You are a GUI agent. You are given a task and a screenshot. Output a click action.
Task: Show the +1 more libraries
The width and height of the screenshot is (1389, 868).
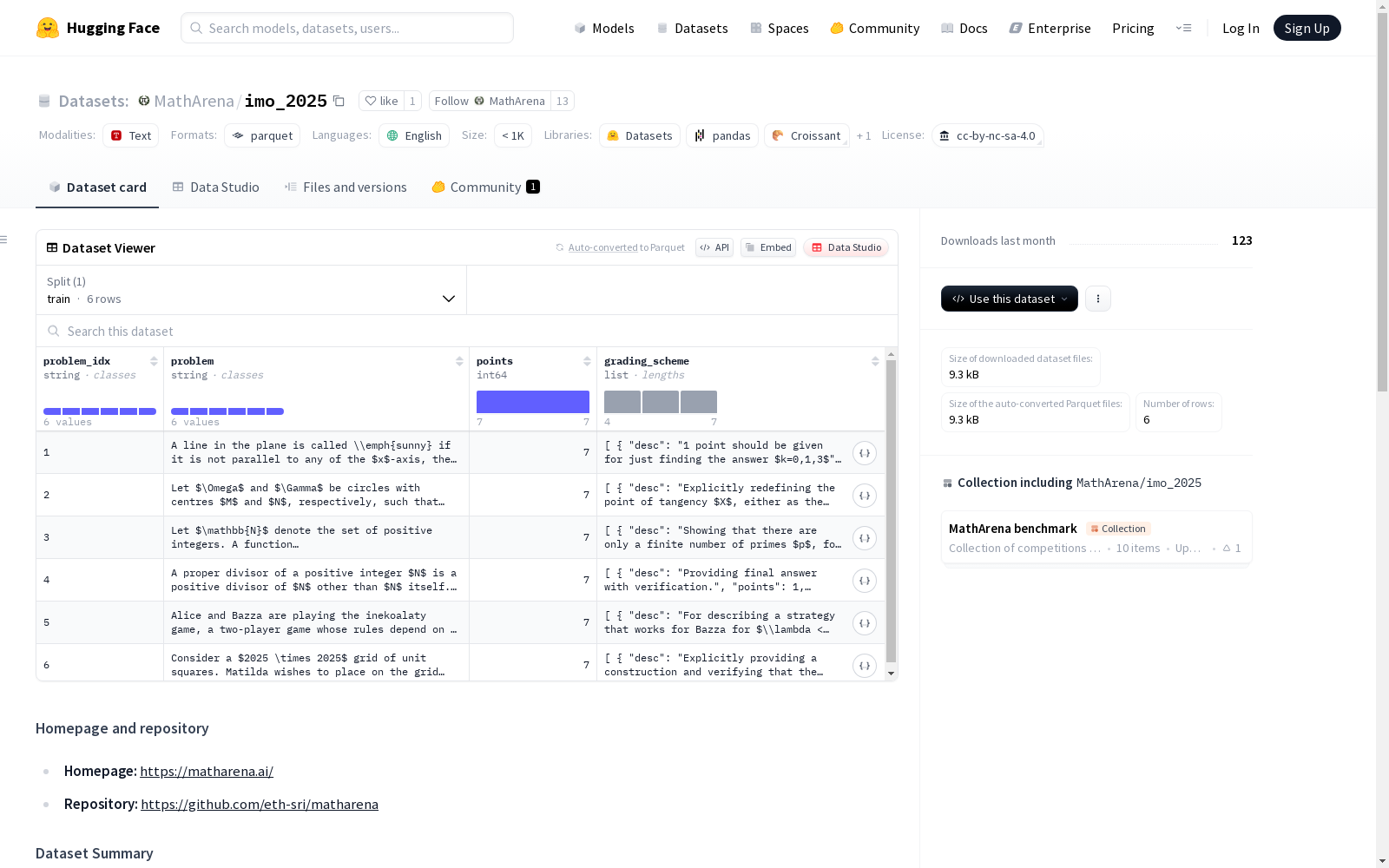864,135
